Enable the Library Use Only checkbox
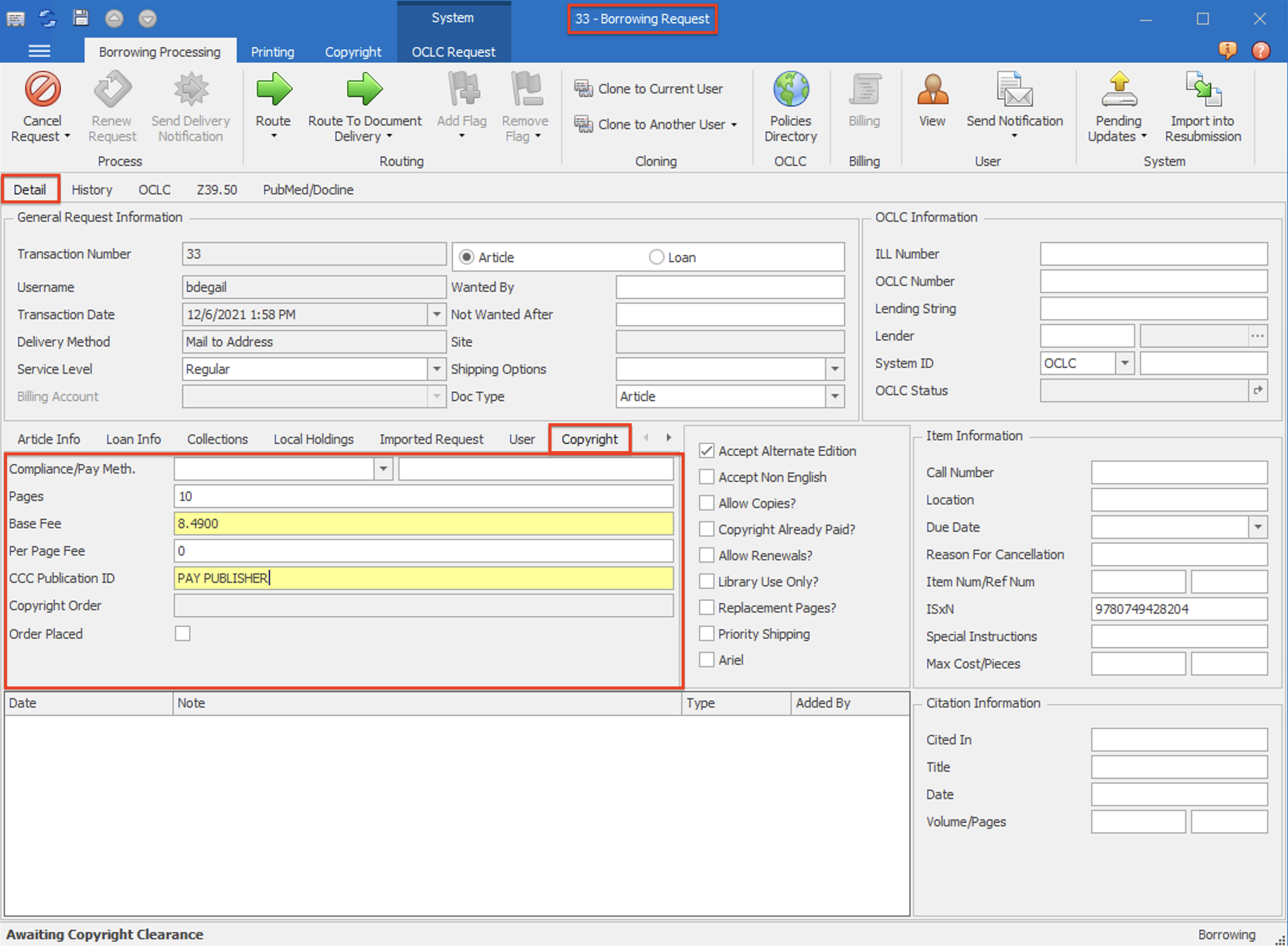 pos(706,581)
